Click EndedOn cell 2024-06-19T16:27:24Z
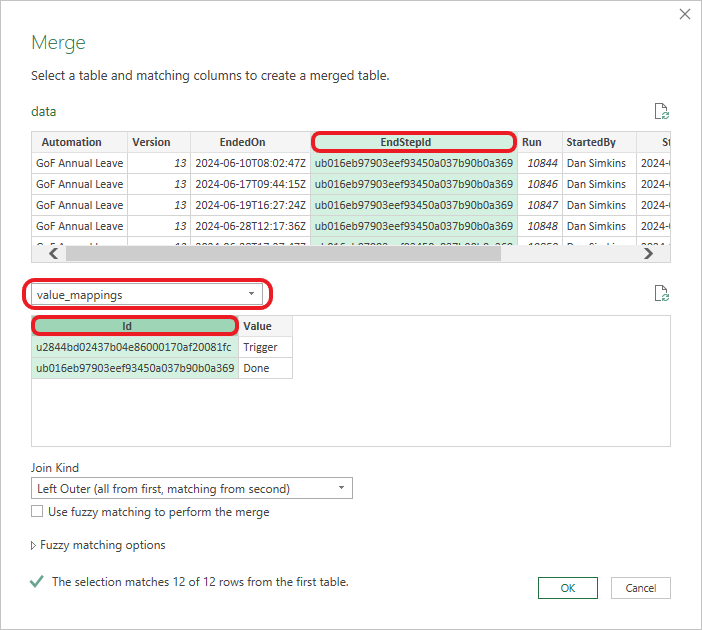 click(250, 205)
